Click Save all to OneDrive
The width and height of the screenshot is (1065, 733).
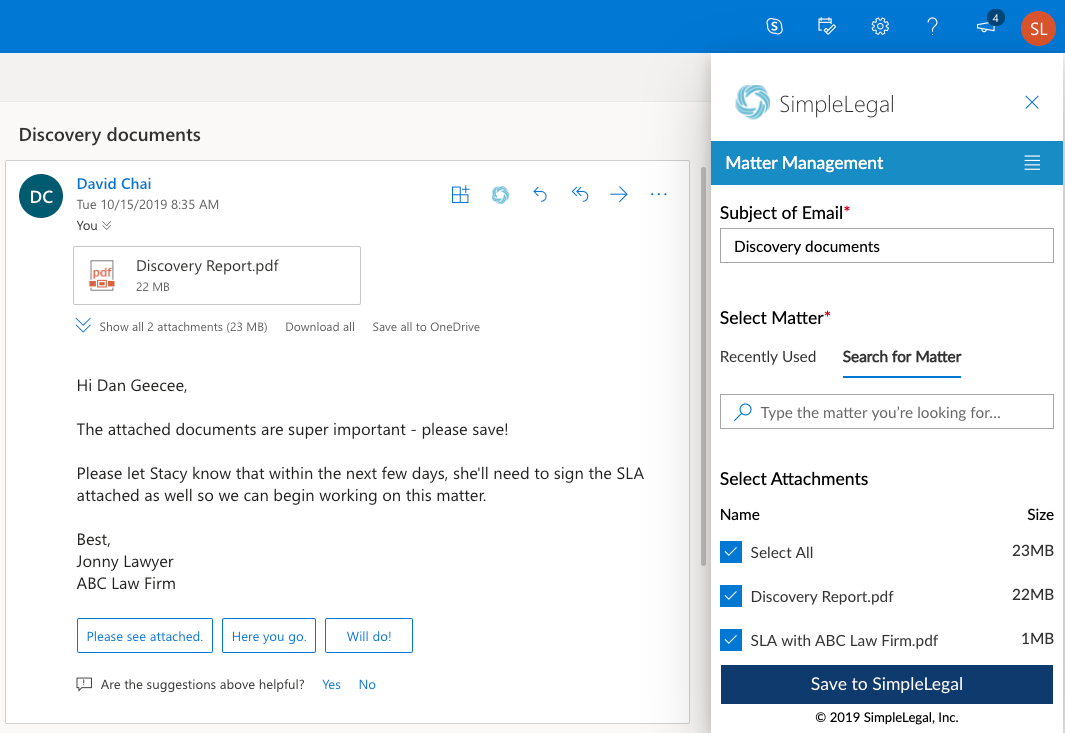pos(426,327)
